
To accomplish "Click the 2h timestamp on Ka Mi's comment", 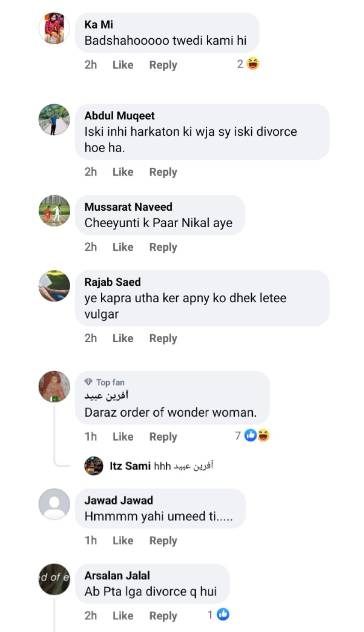I will [x=91, y=65].
